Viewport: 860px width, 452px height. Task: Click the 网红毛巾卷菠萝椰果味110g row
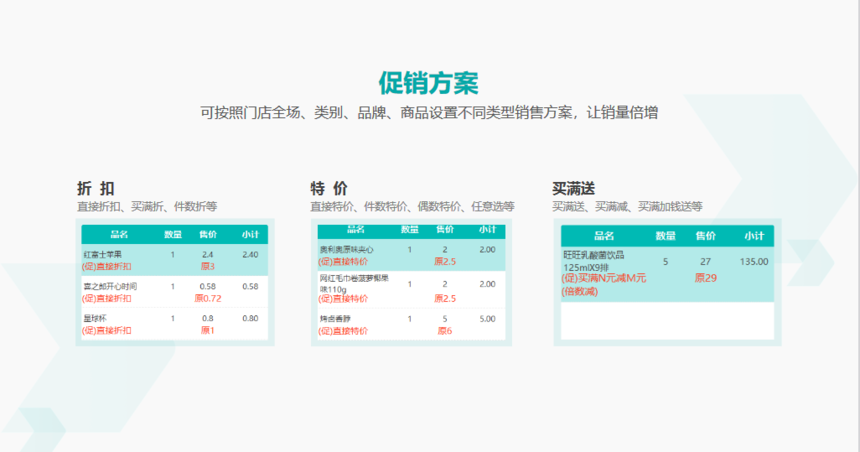click(411, 289)
